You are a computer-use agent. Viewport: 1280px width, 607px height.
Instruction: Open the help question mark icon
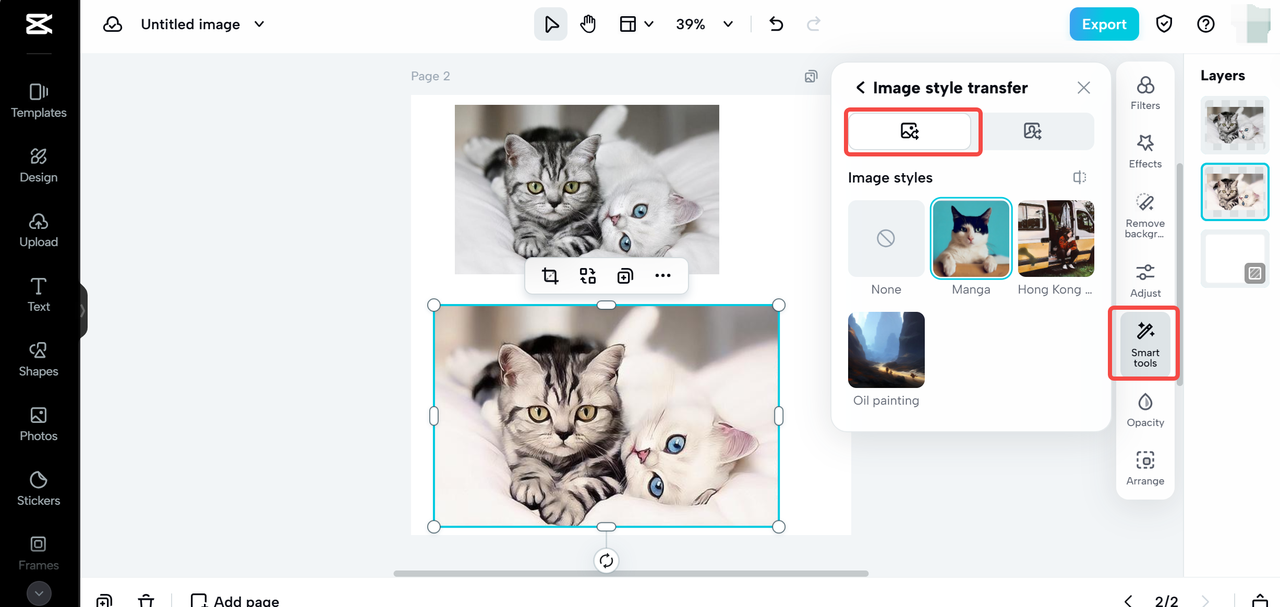tap(1206, 24)
